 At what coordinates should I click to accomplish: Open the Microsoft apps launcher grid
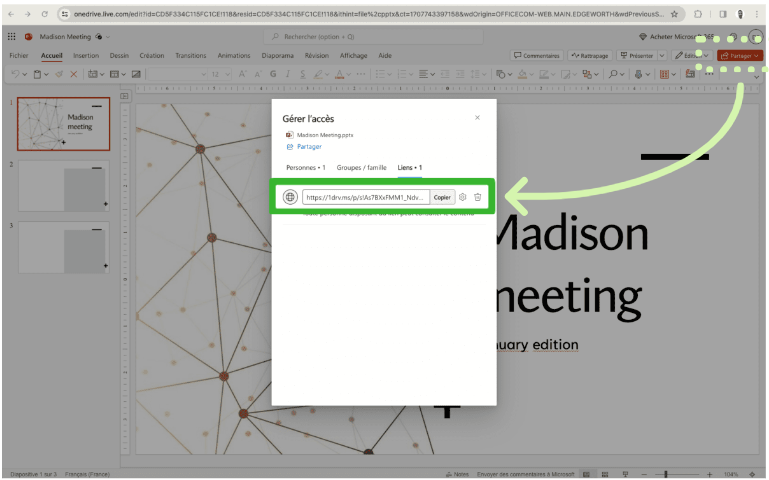12,36
